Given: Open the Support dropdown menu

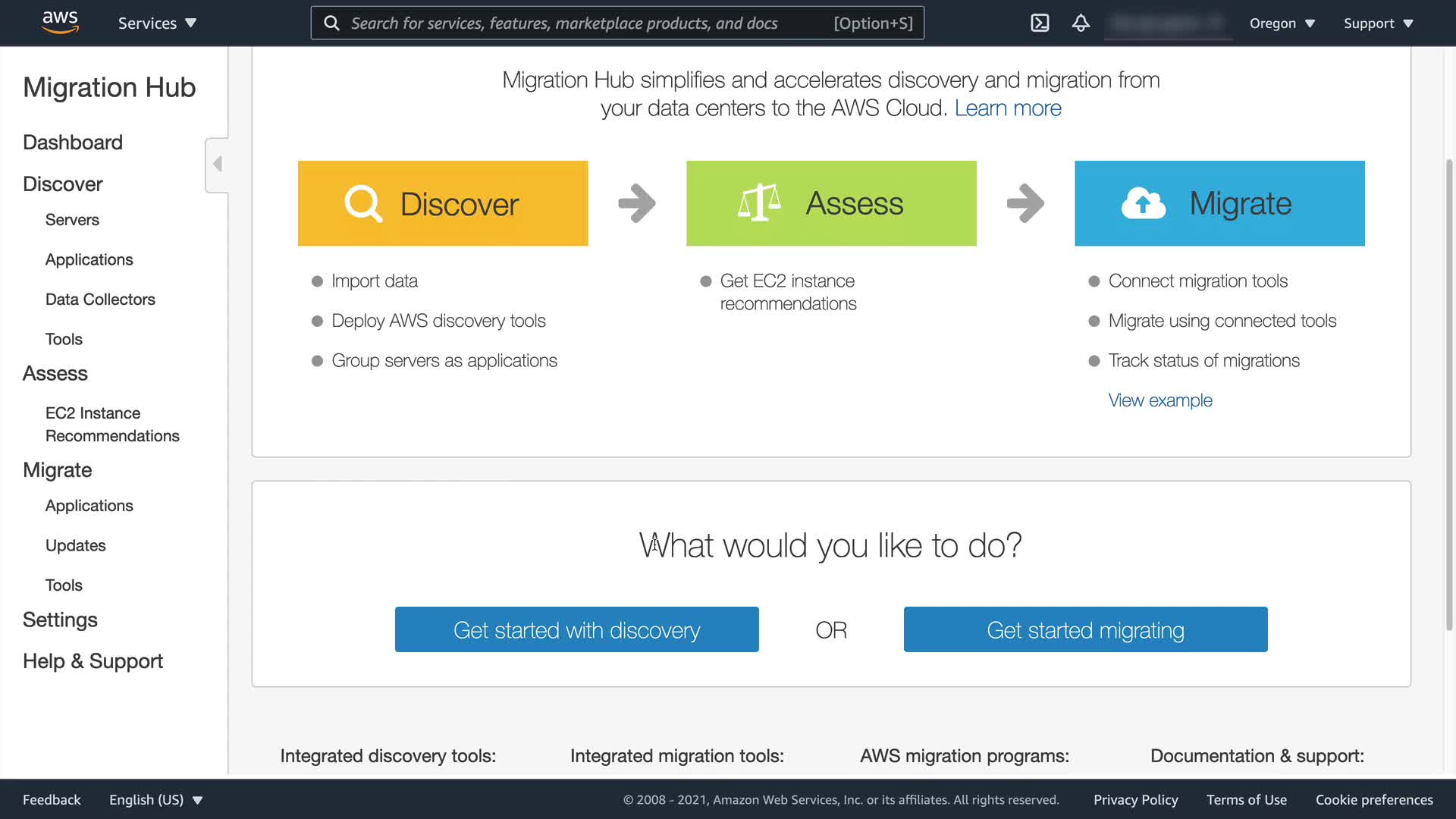Looking at the screenshot, I should pos(1378,24).
